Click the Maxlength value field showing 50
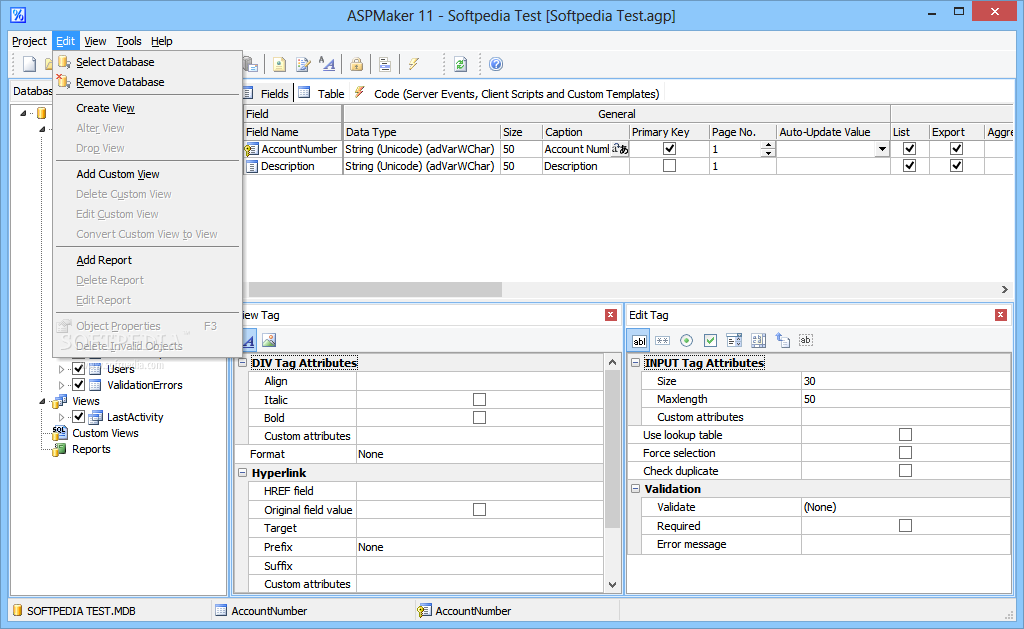The image size is (1024, 629). (906, 399)
